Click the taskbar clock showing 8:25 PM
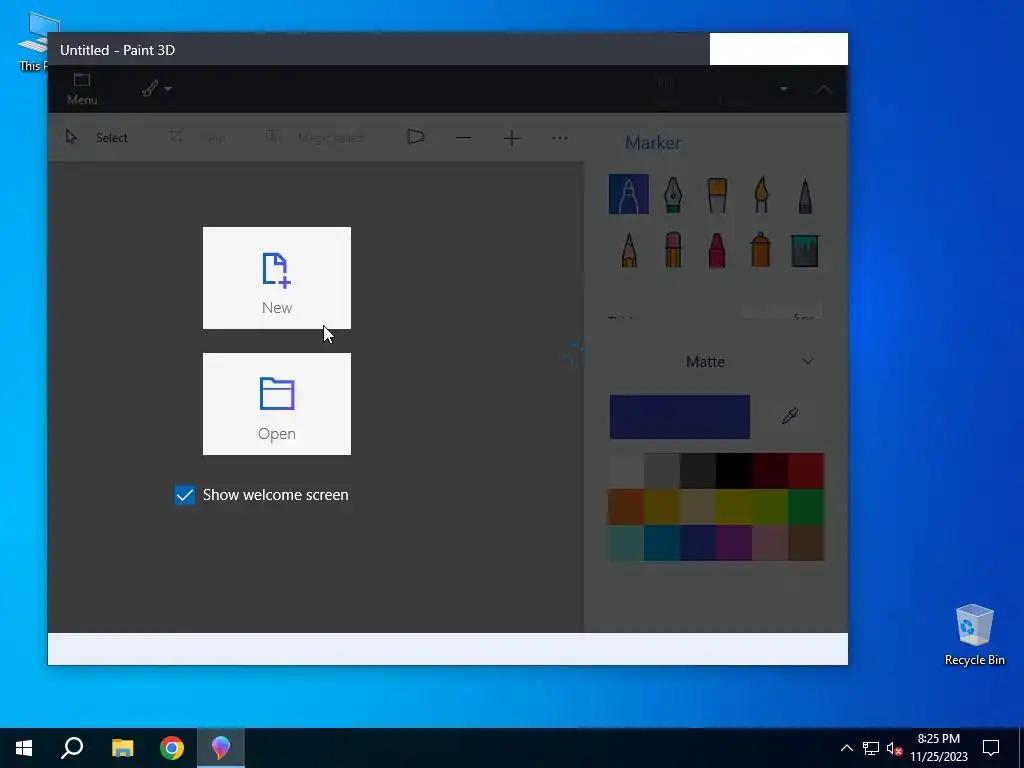This screenshot has width=1024, height=768. 938,748
